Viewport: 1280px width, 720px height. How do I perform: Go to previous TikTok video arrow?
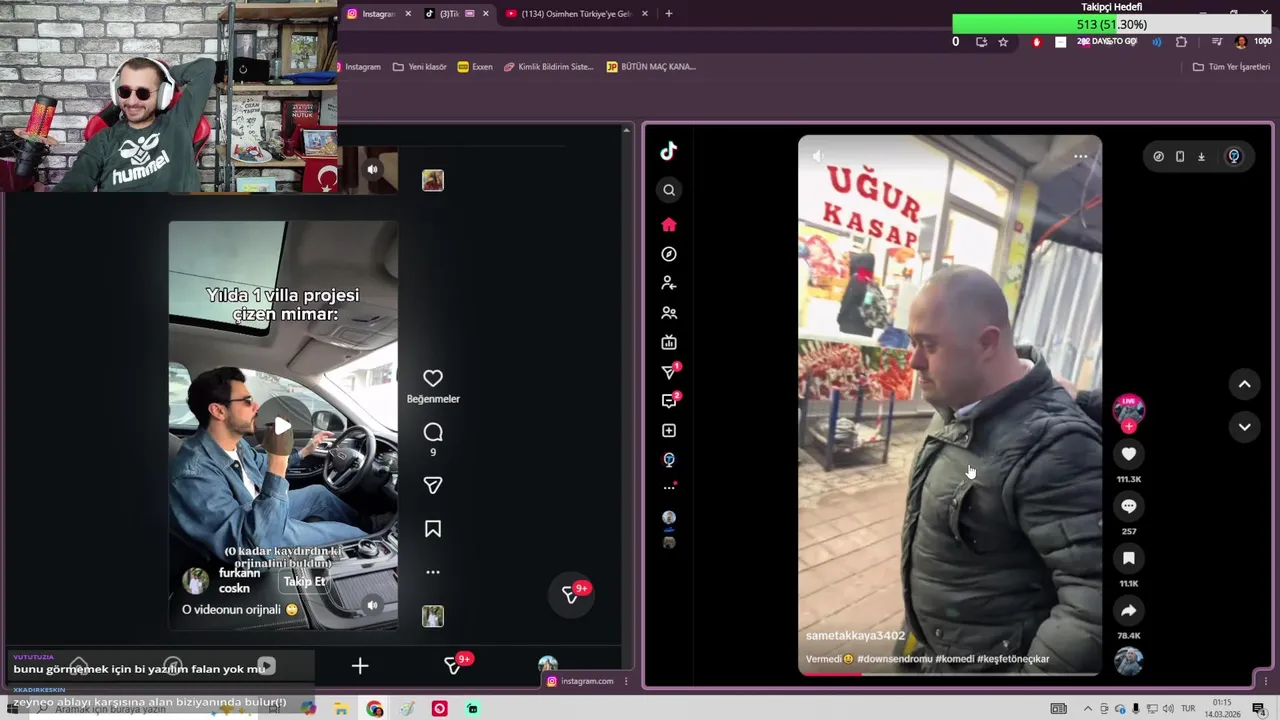click(x=1244, y=383)
